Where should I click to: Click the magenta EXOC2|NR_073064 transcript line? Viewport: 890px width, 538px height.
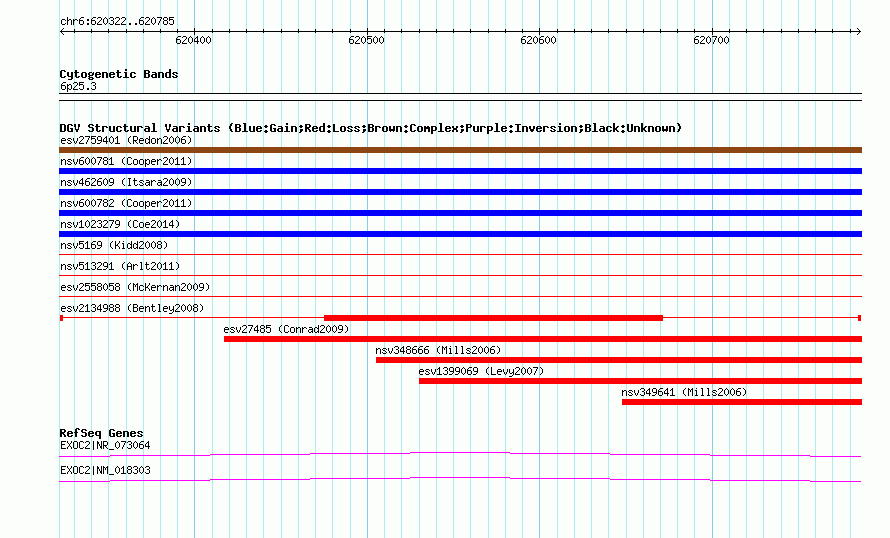[x=460, y=455]
